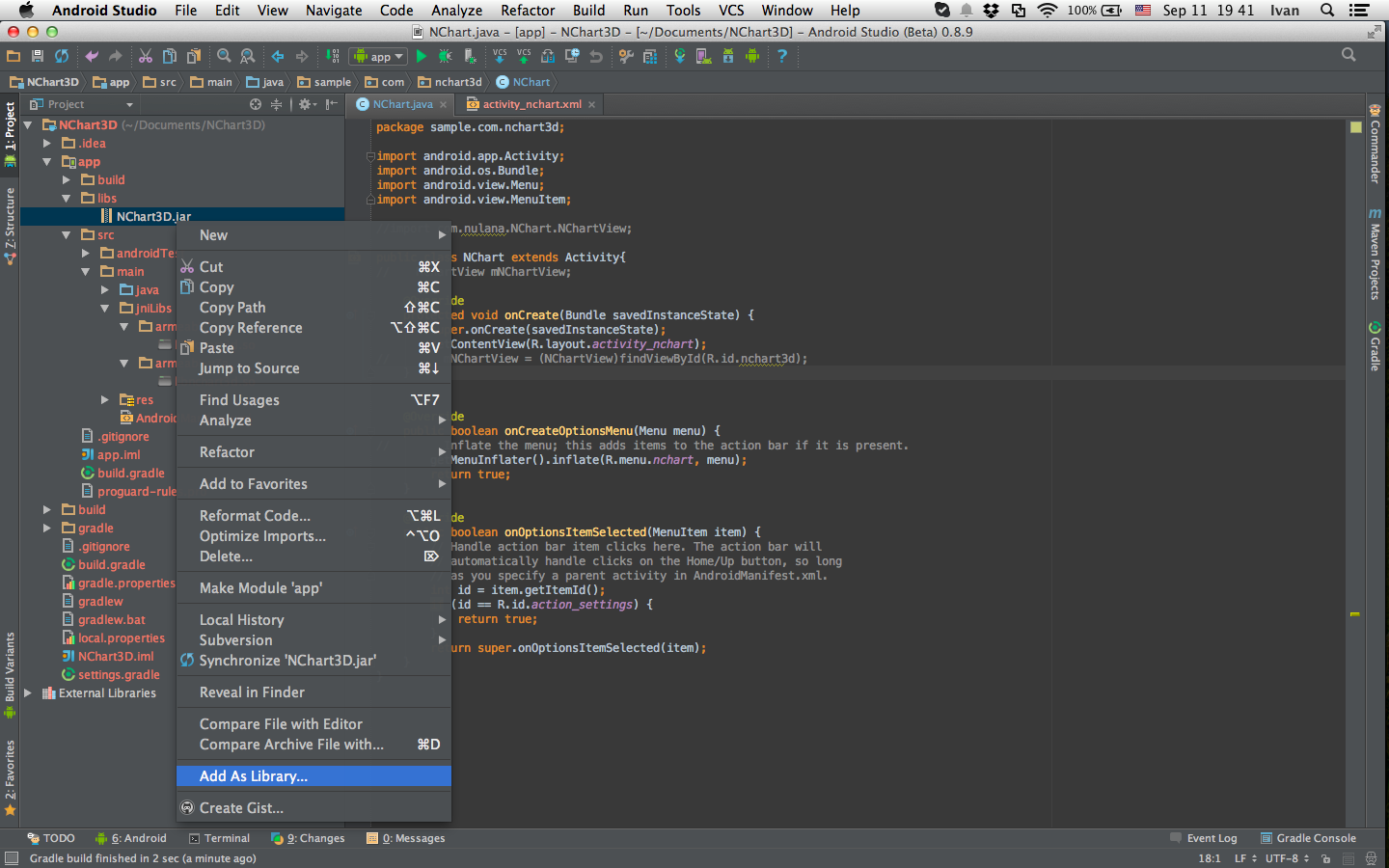Open the SDK Manager icon

pos(728,56)
